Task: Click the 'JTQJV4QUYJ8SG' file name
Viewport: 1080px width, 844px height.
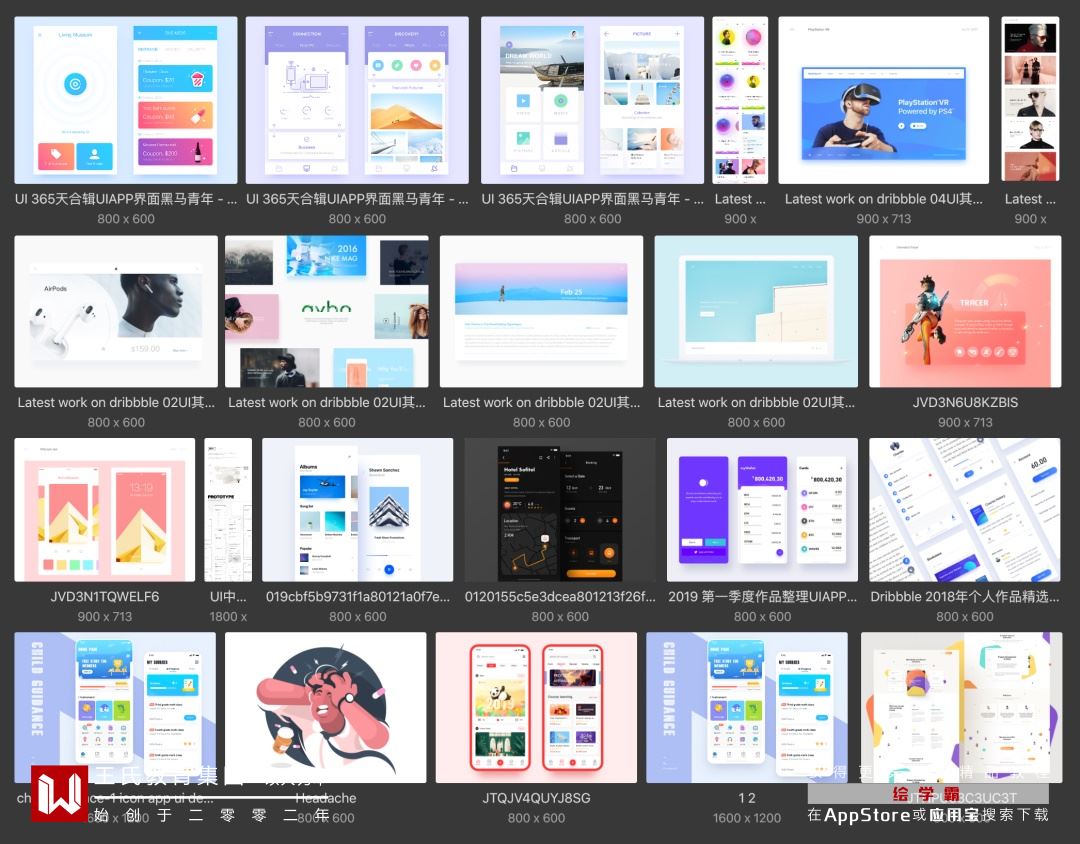Action: (x=537, y=799)
